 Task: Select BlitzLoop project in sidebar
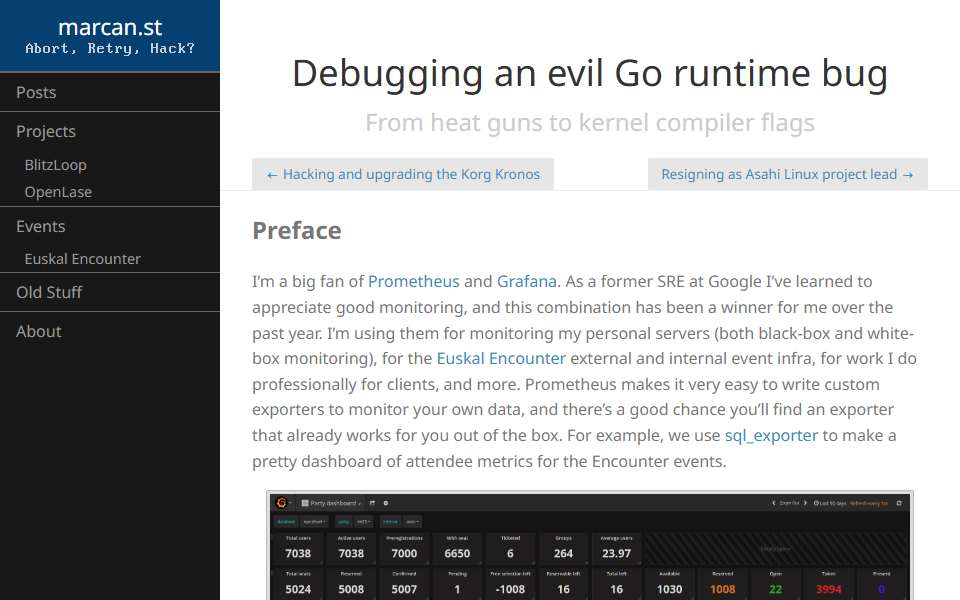click(x=55, y=165)
